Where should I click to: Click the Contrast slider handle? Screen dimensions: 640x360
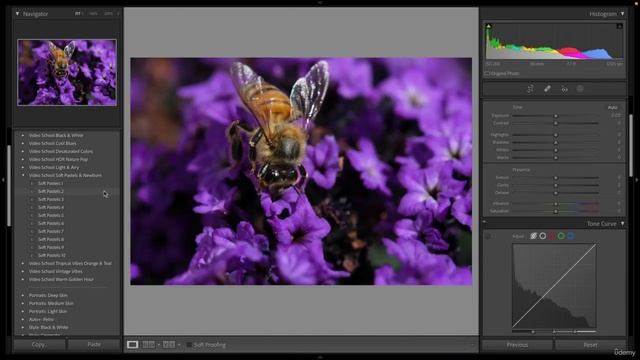[x=556, y=123]
